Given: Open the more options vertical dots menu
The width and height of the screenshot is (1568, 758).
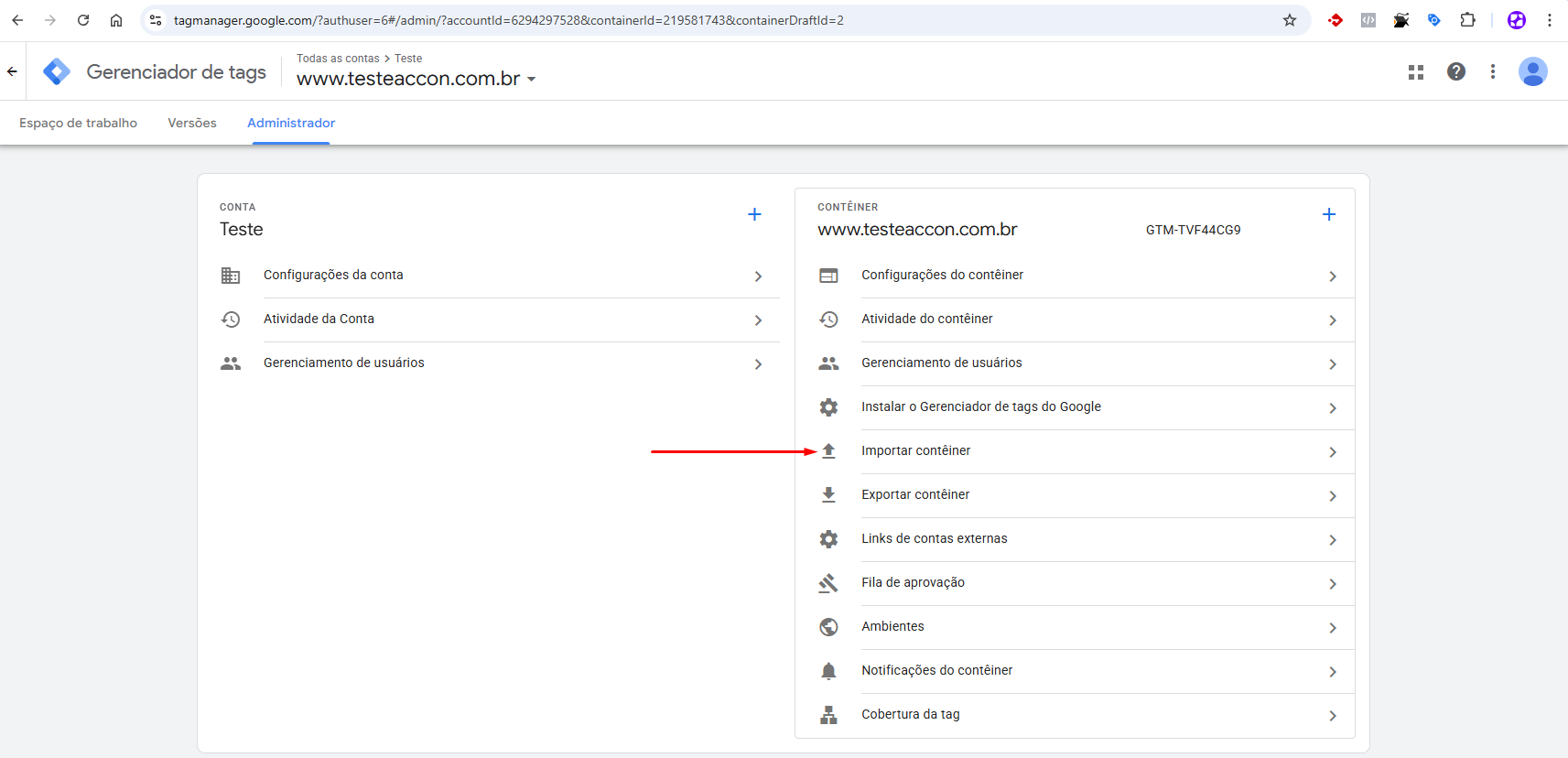Looking at the screenshot, I should (x=1492, y=71).
